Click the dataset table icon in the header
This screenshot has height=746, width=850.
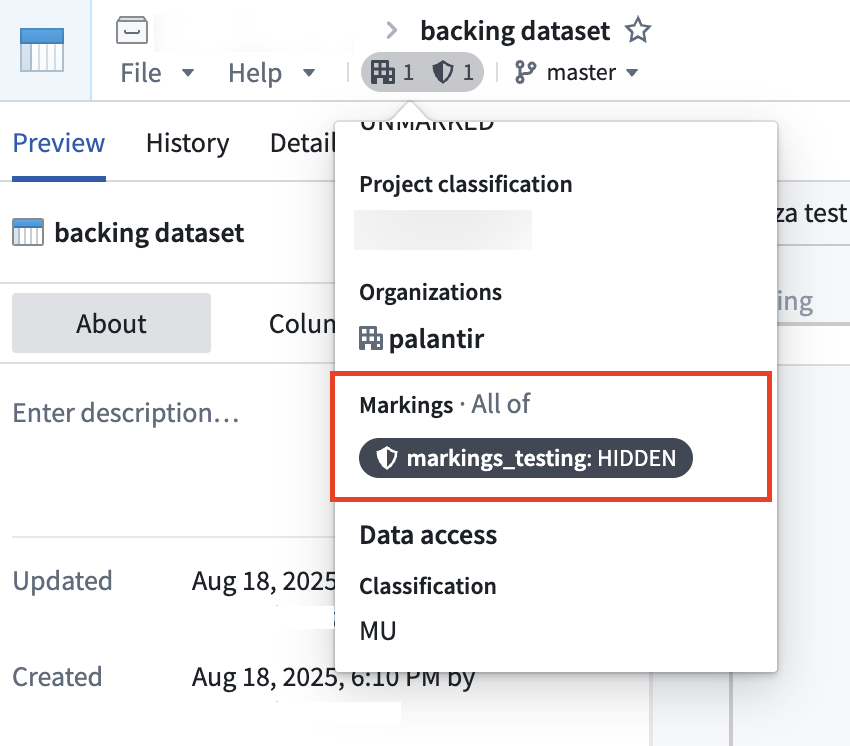coord(42,50)
